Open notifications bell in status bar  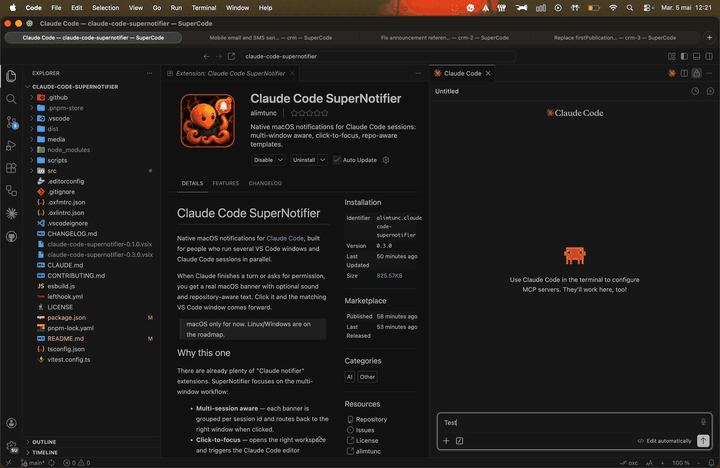(711, 462)
